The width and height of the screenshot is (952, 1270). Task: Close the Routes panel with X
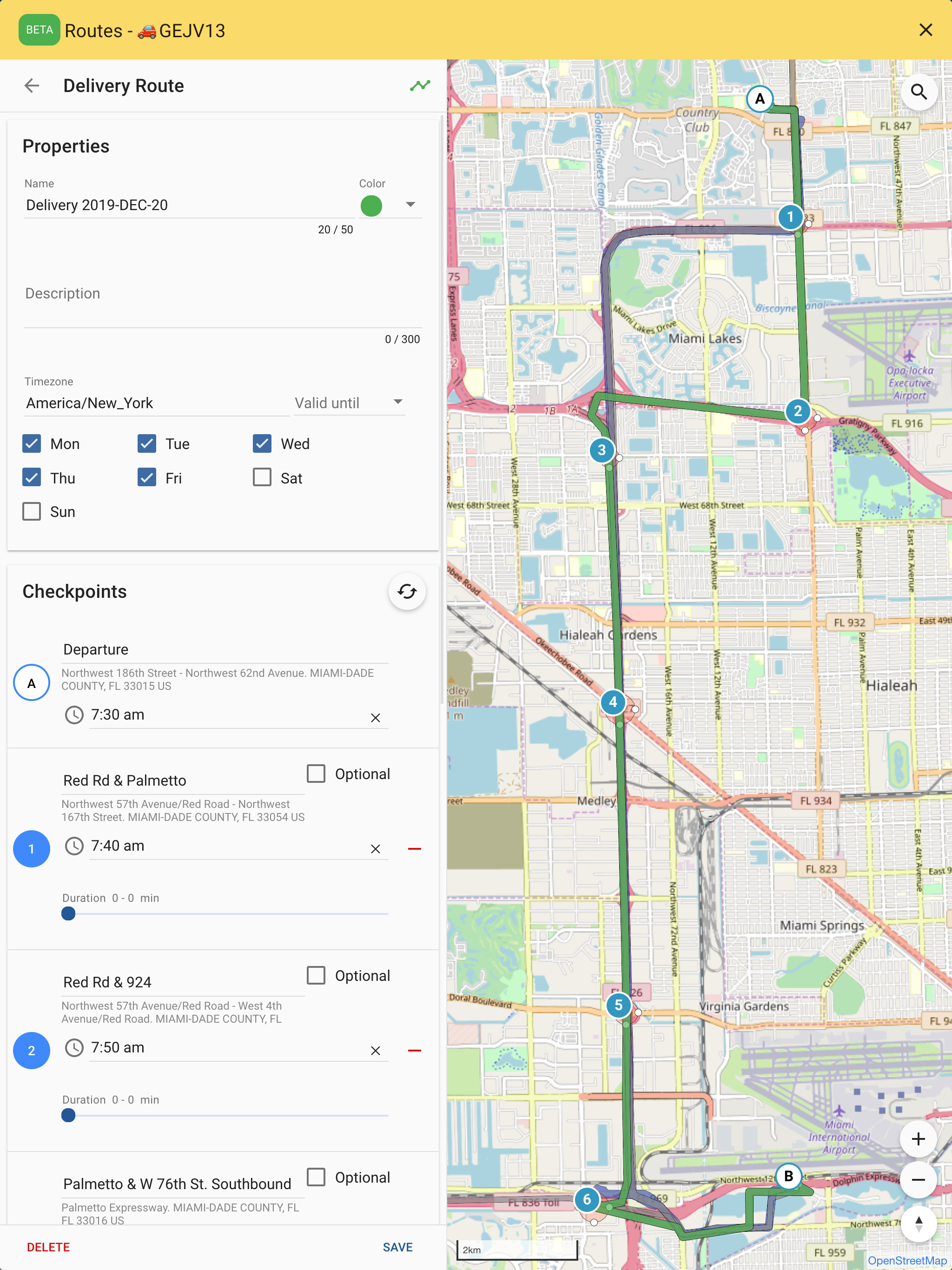tap(925, 30)
